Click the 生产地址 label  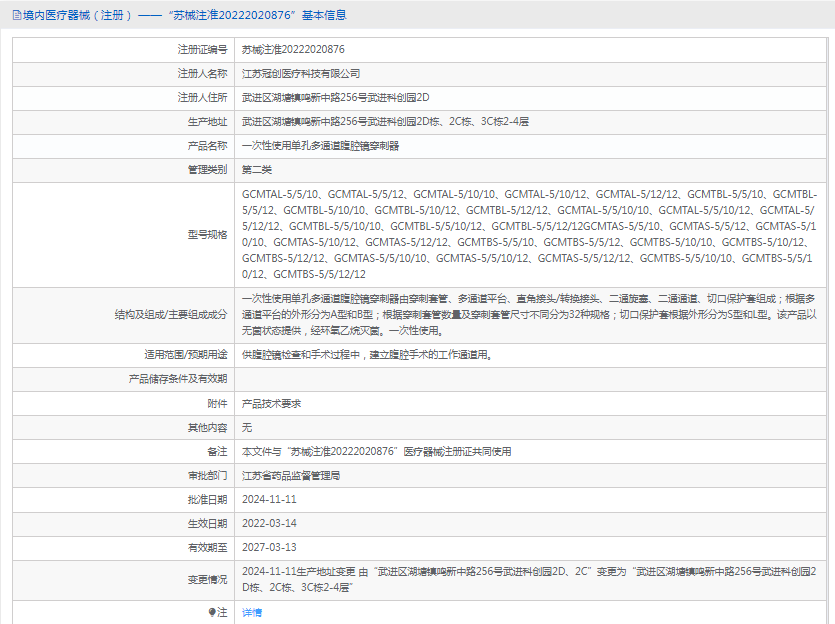click(207, 121)
